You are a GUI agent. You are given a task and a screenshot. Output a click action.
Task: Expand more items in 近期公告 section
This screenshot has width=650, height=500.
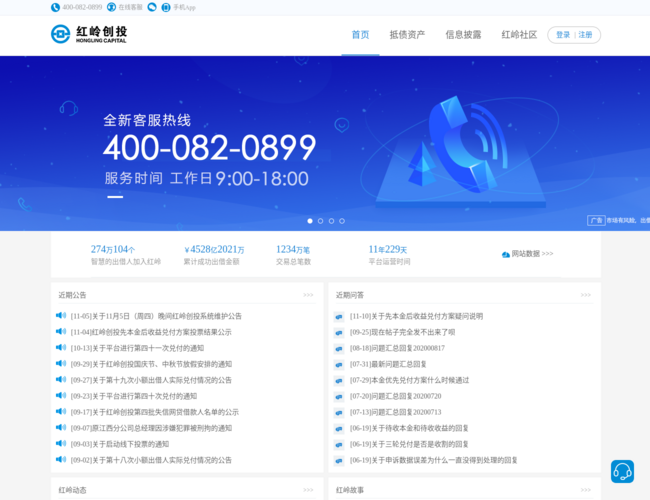pyautogui.click(x=308, y=295)
